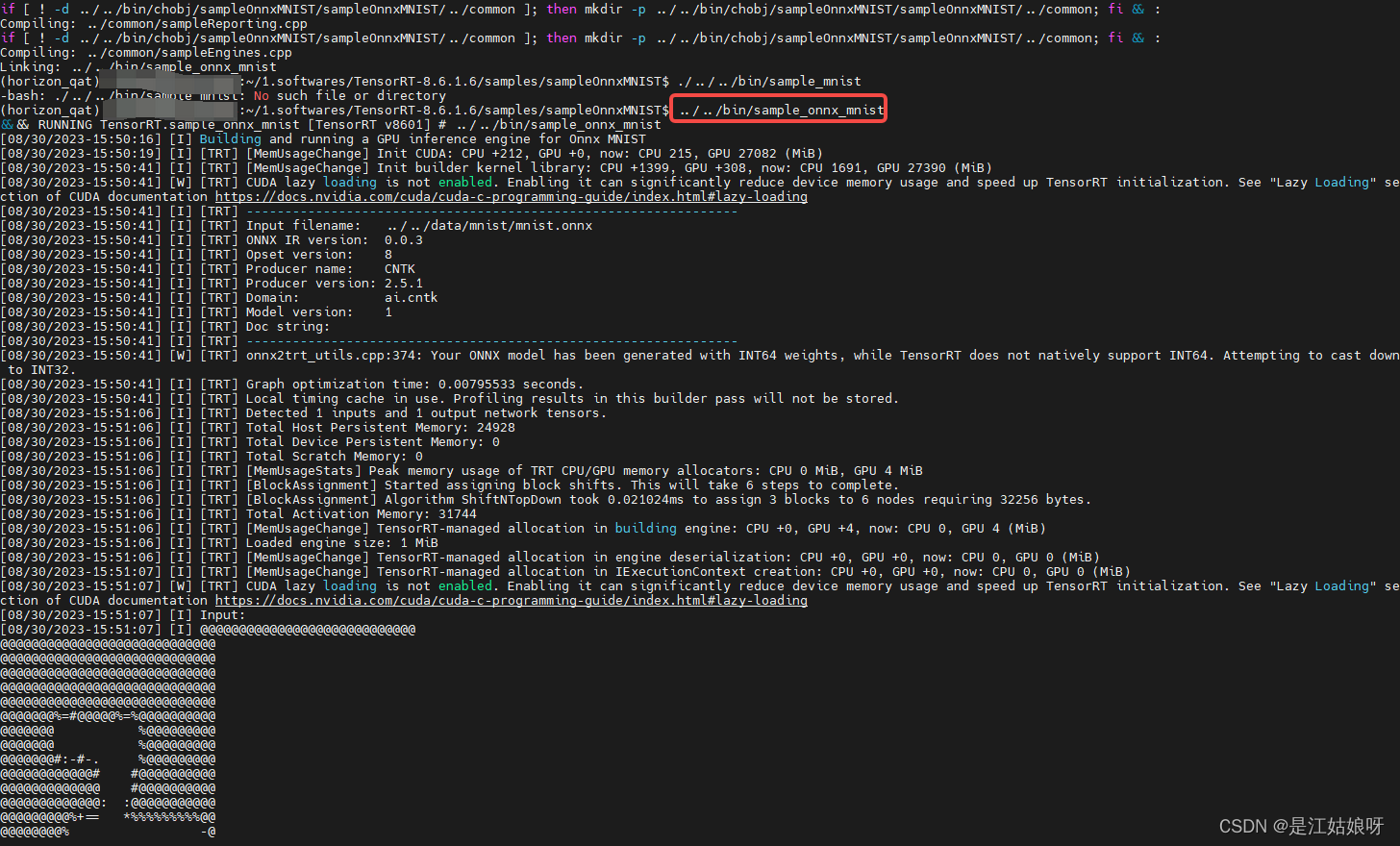Click the 'Opset version: 8' line
Viewport: 1400px width, 846px height.
196,255
